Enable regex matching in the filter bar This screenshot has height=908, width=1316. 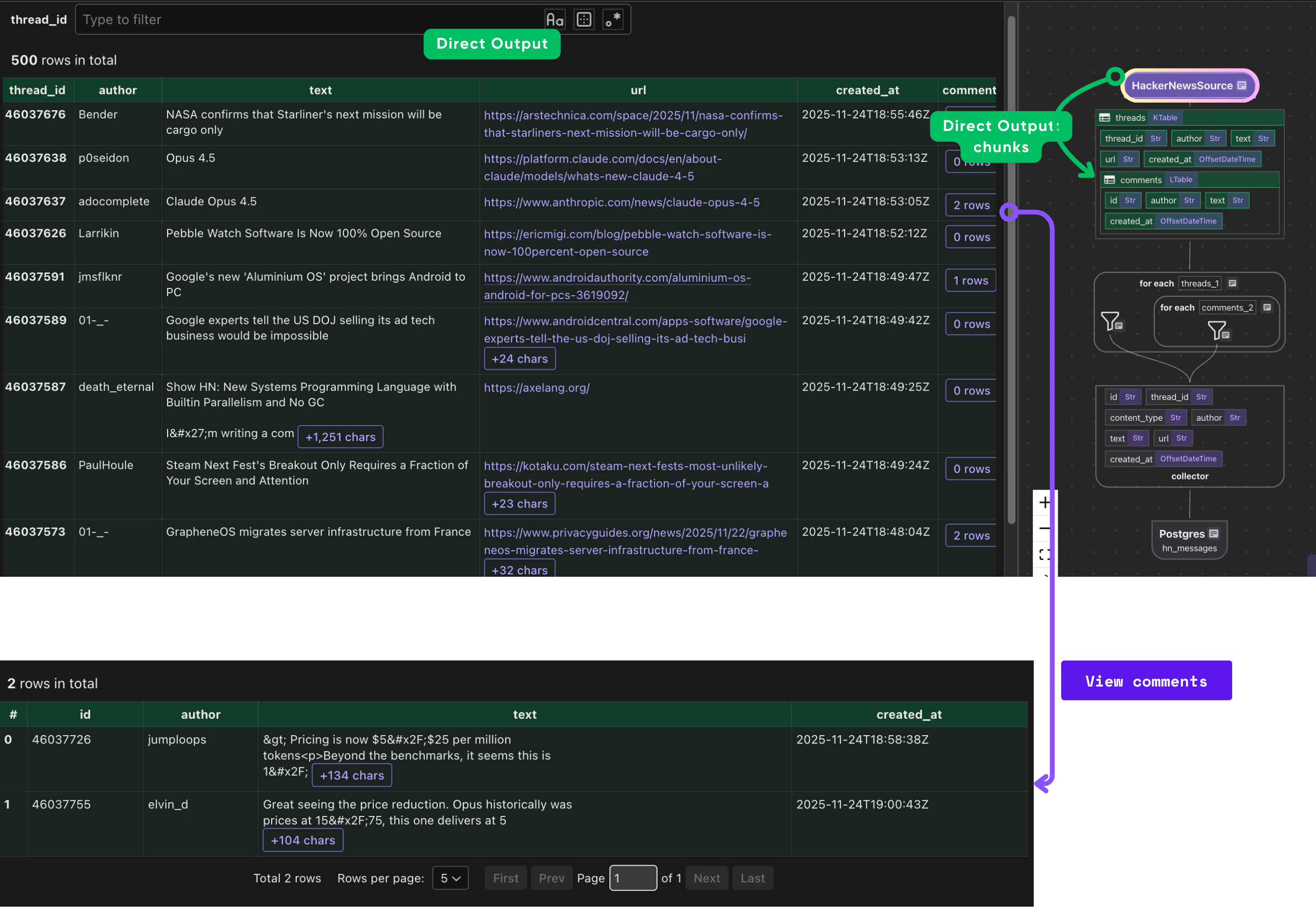tap(613, 19)
